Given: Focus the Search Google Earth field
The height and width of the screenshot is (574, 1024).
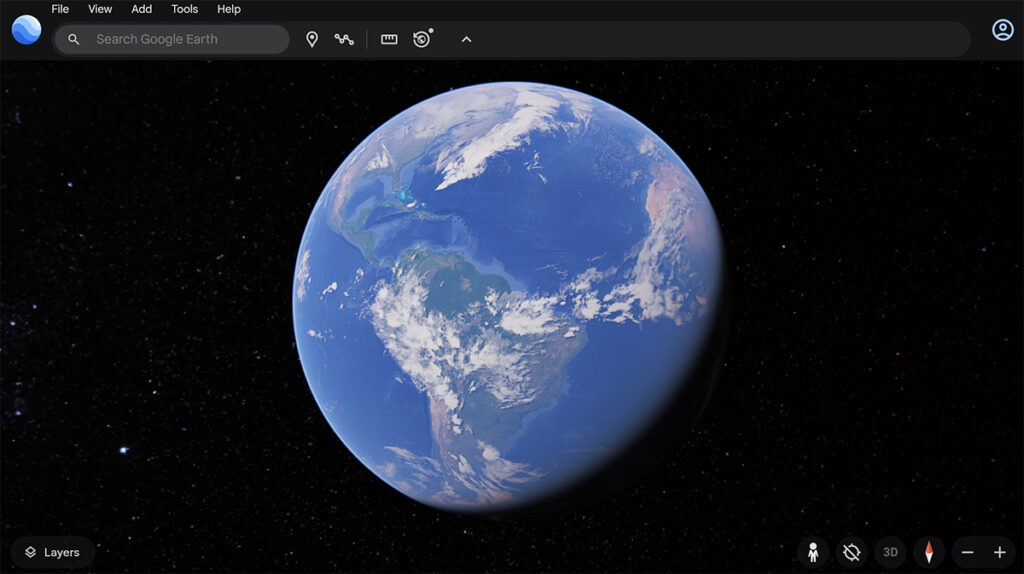Looking at the screenshot, I should pyautogui.click(x=172, y=39).
